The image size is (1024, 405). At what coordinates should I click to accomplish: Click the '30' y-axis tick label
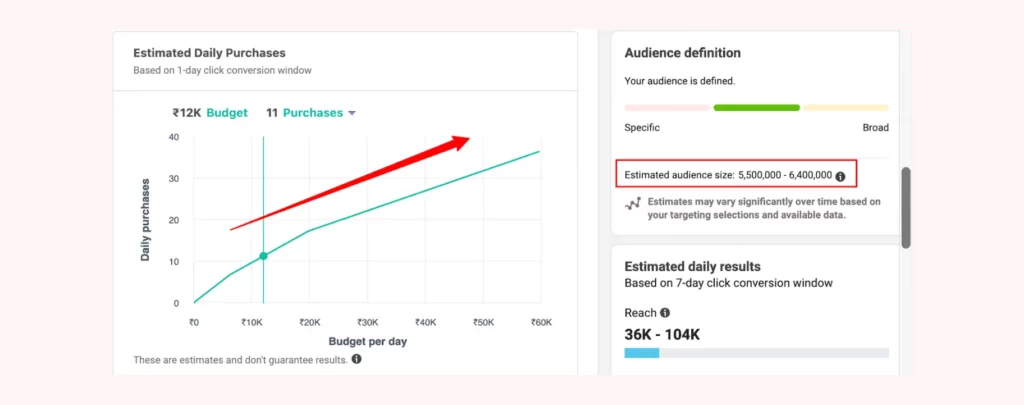point(173,178)
